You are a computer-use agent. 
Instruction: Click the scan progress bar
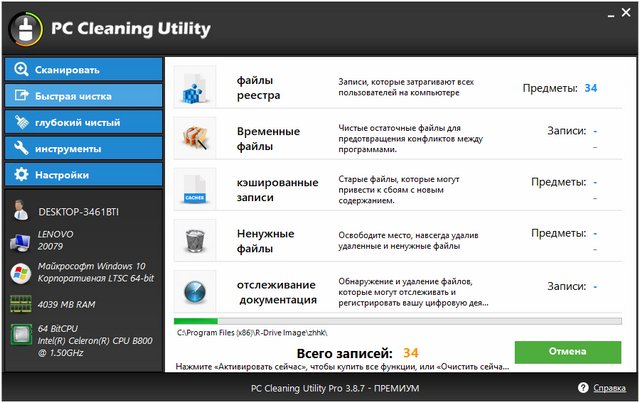point(398,321)
